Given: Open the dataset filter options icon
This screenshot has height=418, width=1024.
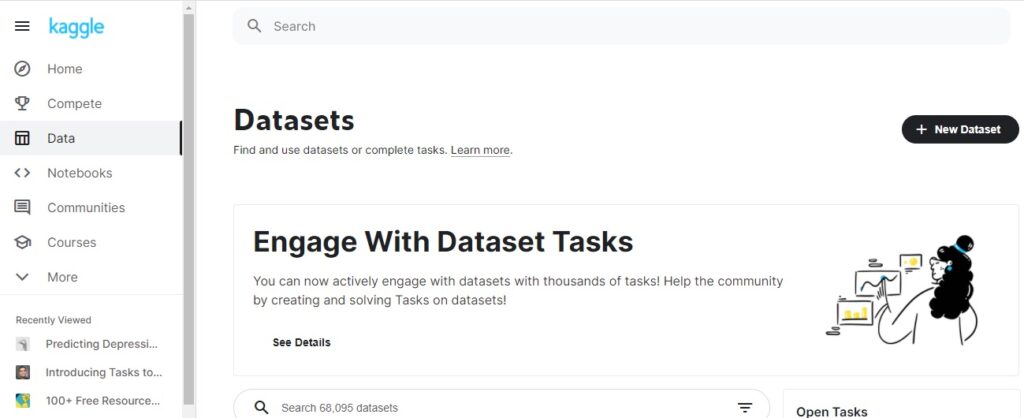Looking at the screenshot, I should pos(745,408).
